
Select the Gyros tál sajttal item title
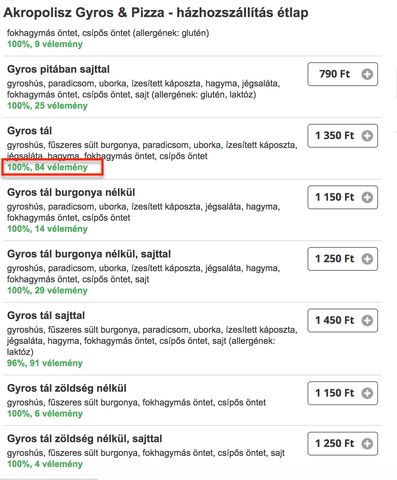[x=46, y=316]
